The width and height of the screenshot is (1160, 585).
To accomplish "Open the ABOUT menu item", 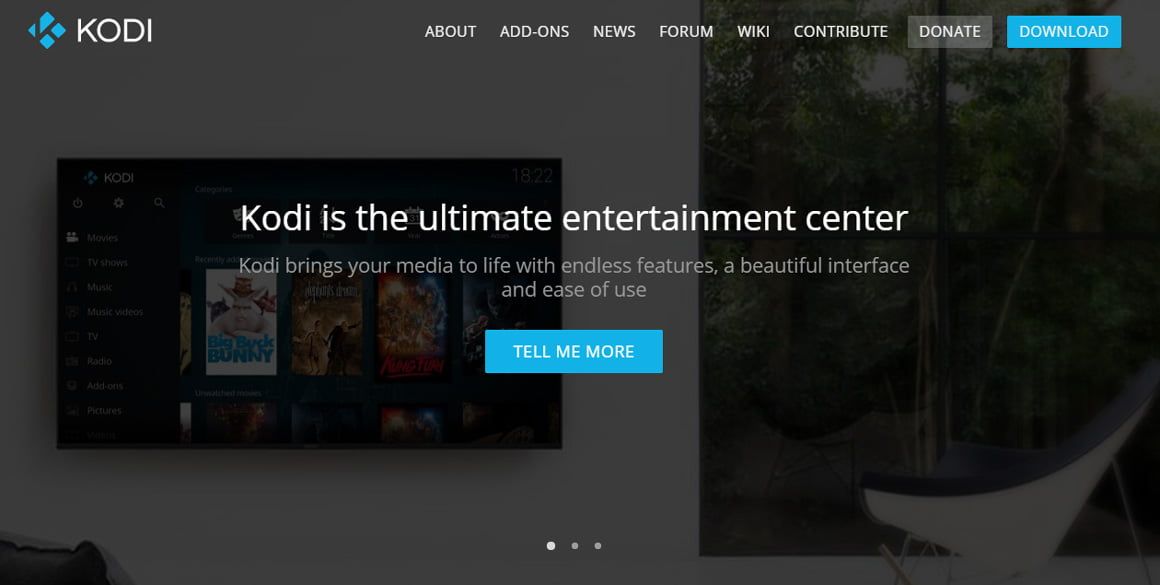I will pyautogui.click(x=451, y=32).
